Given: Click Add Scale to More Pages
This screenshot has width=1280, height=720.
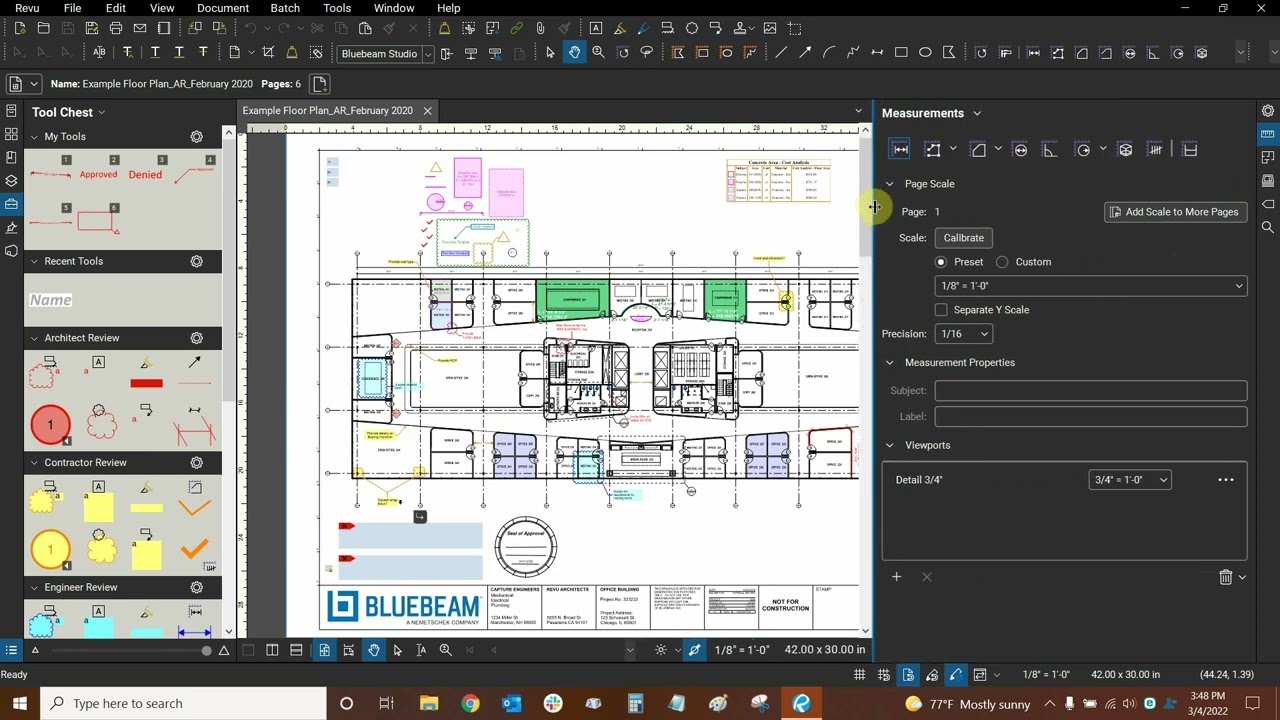Looking at the screenshot, I should click(1175, 211).
